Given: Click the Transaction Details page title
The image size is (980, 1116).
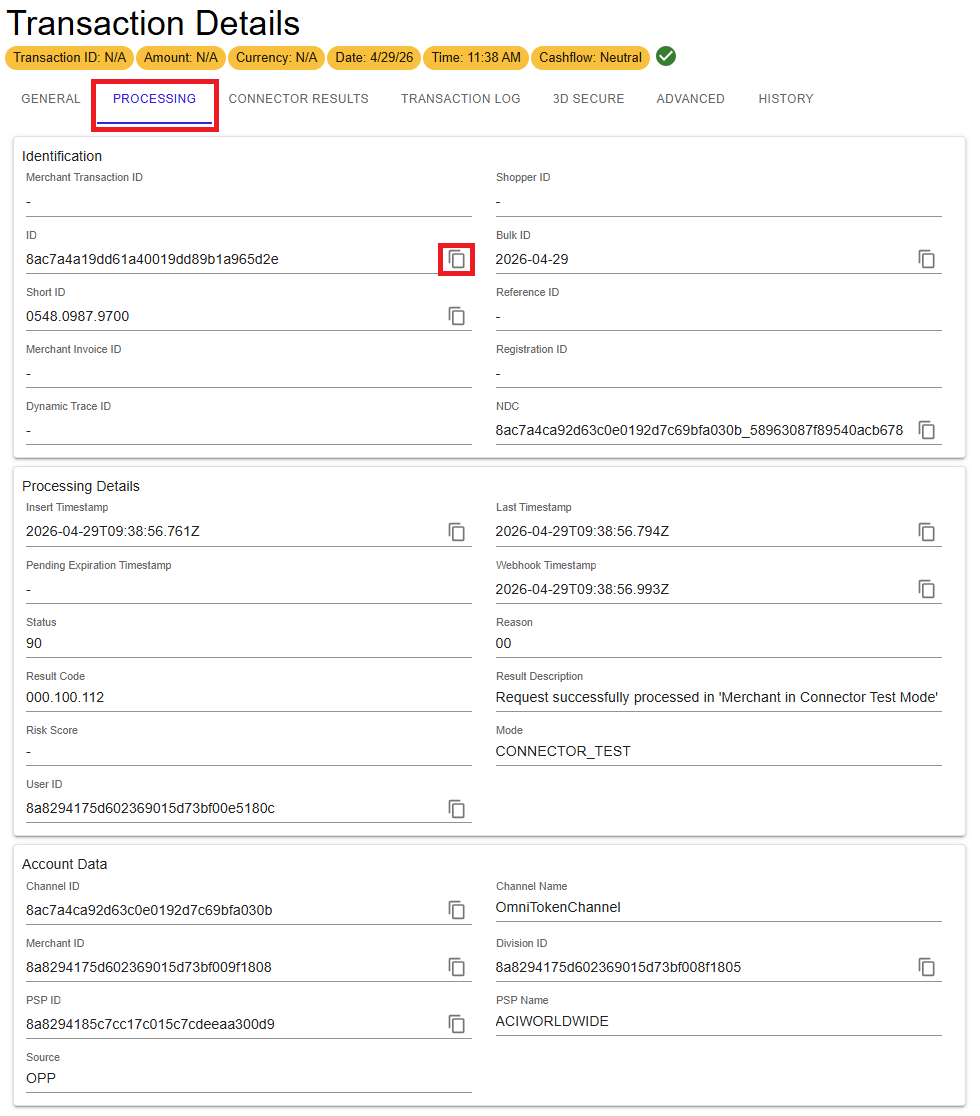Looking at the screenshot, I should 153,23.
